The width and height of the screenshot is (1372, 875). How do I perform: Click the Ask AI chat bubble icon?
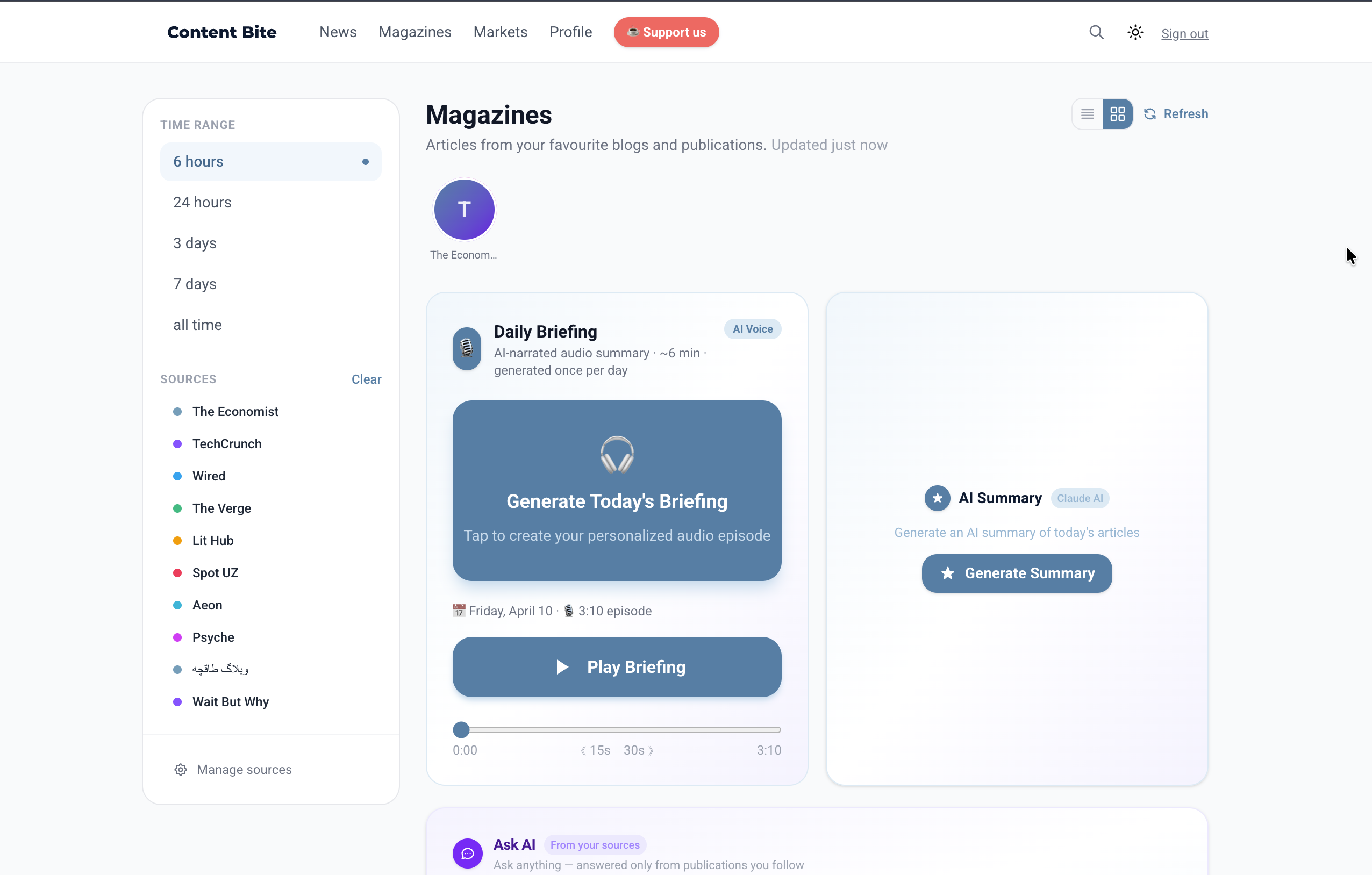[467, 853]
